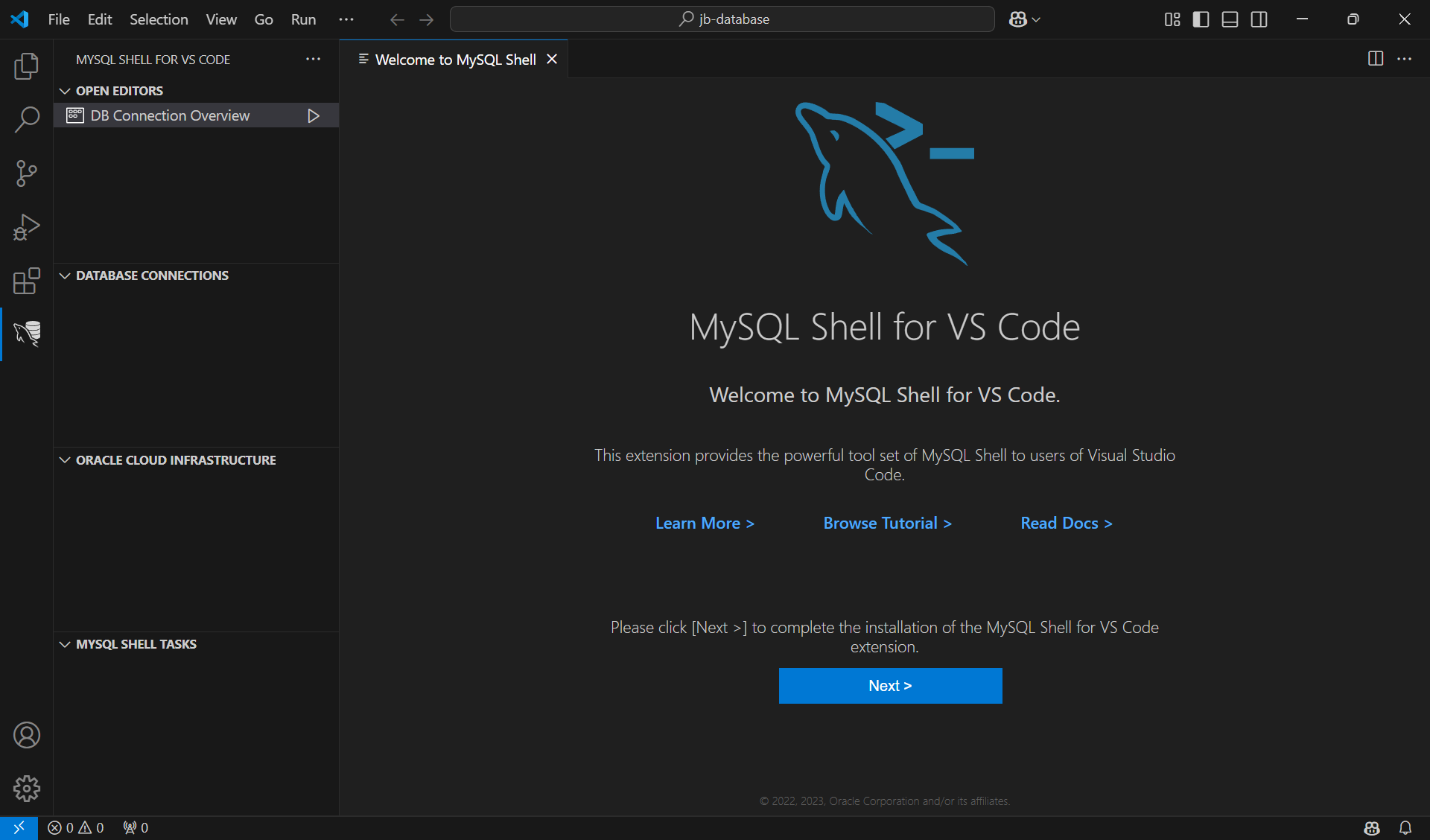Toggle the secondary sidebar visibility

[x=1259, y=19]
